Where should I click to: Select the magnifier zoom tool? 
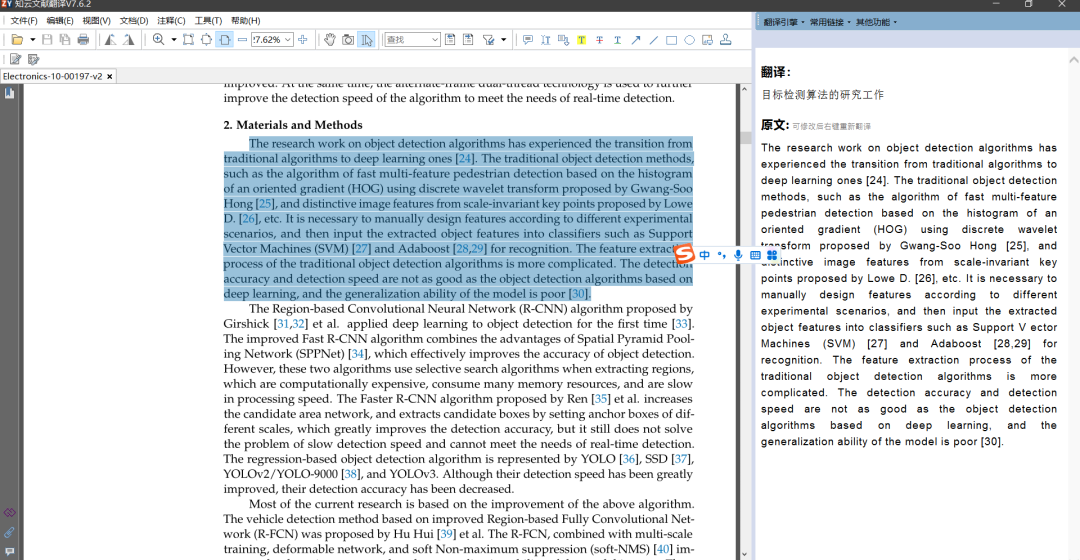pyautogui.click(x=158, y=40)
